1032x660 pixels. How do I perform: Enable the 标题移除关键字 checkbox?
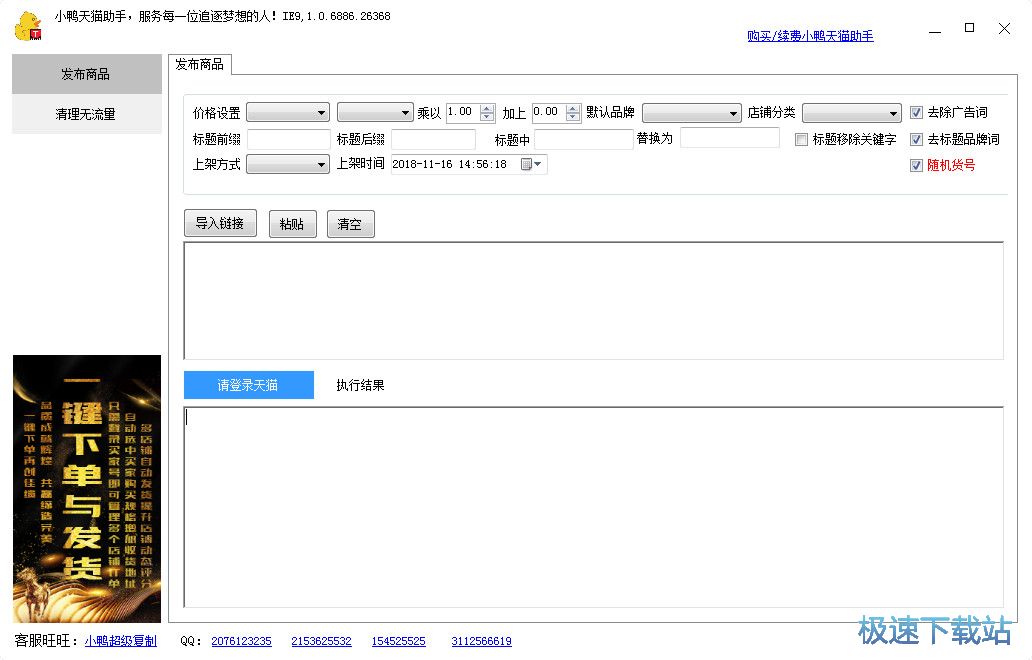(x=801, y=140)
